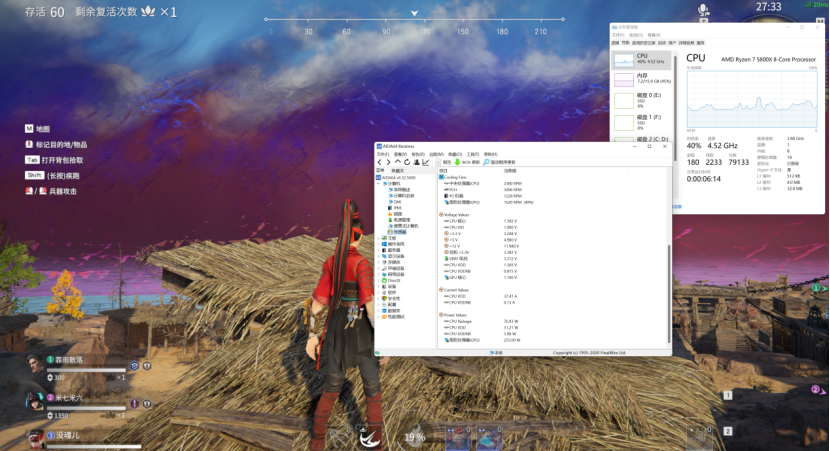
Task: Expand the 存储设备 storage branch
Action: [x=378, y=268]
